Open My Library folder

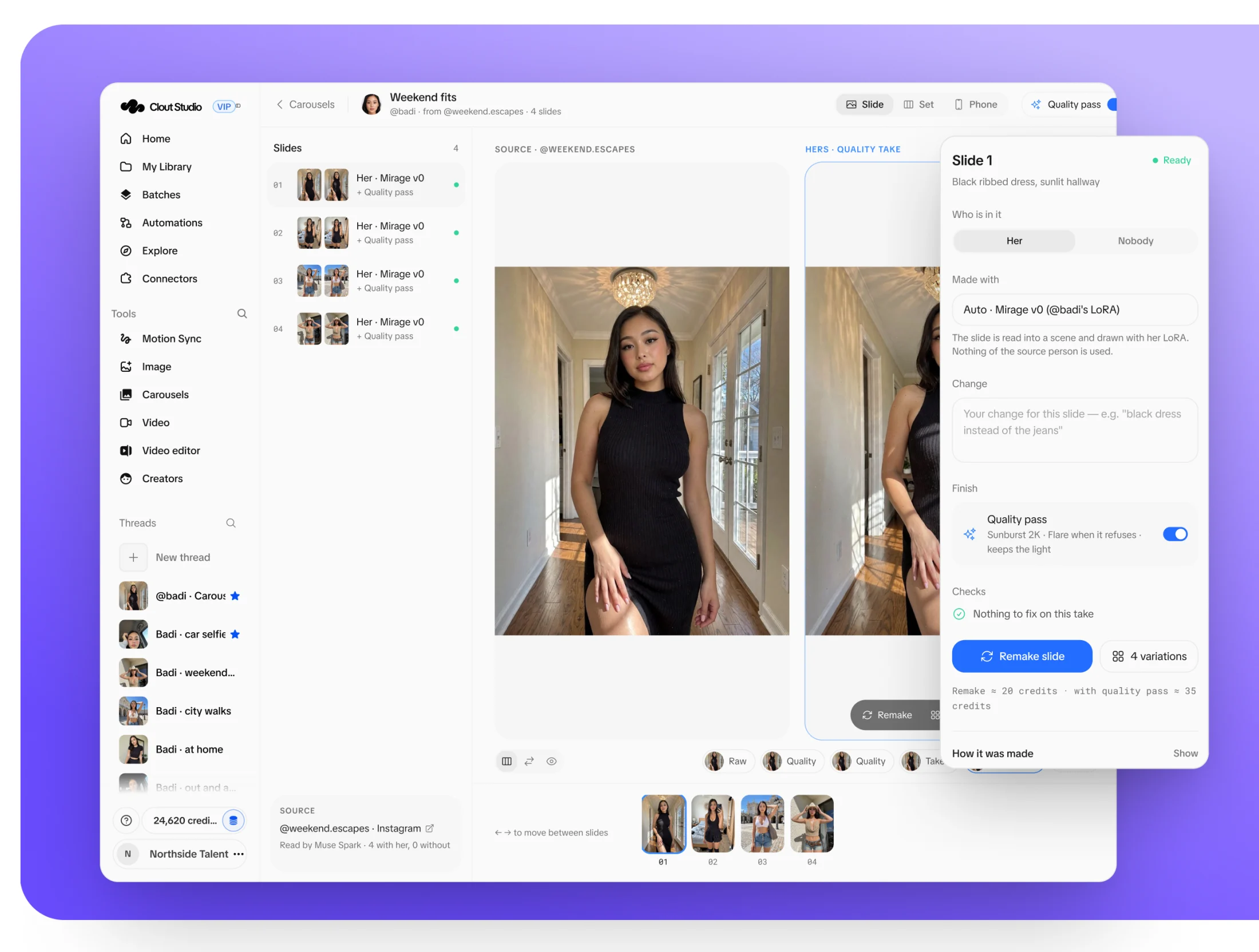166,166
